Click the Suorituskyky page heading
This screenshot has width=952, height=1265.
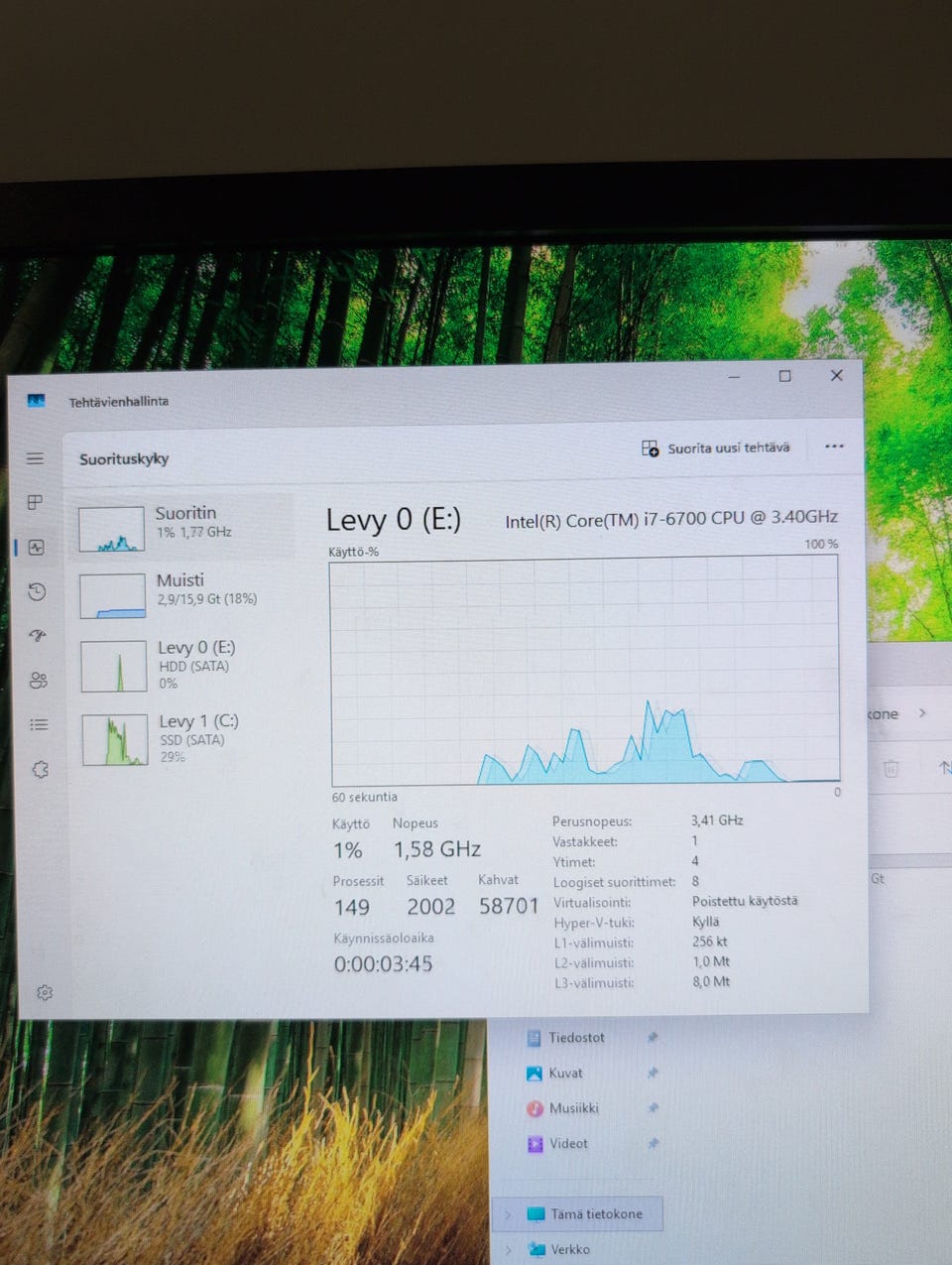[124, 458]
